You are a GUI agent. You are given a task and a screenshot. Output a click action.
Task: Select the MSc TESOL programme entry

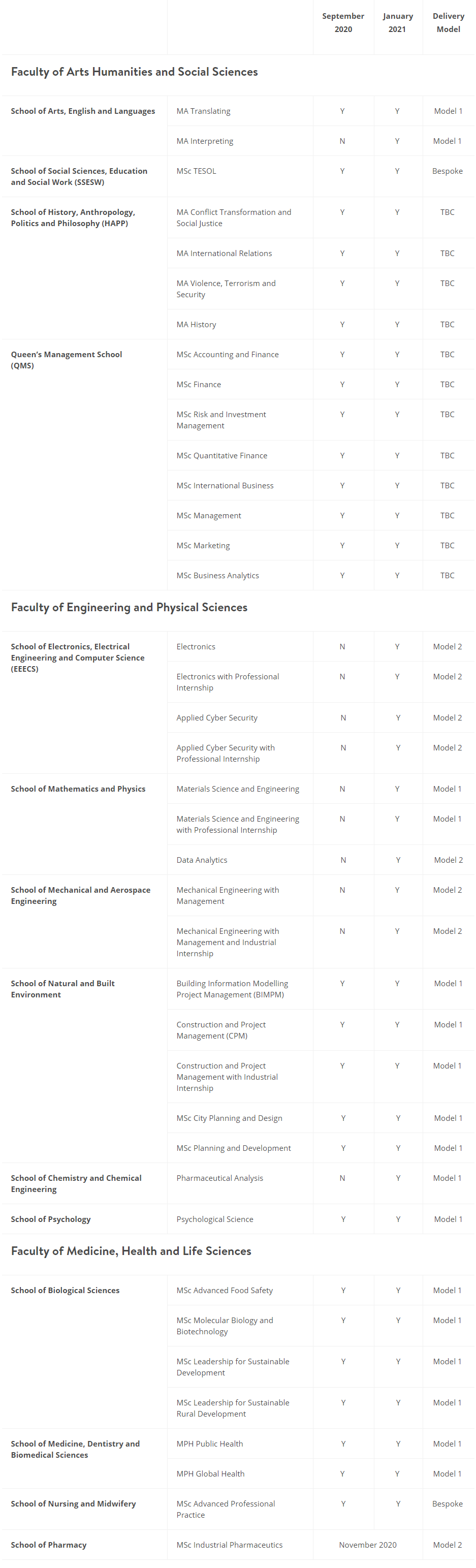[x=196, y=171]
